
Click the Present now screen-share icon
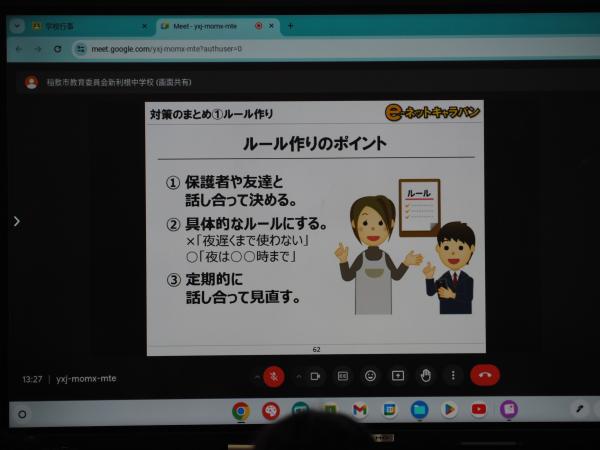[398, 376]
